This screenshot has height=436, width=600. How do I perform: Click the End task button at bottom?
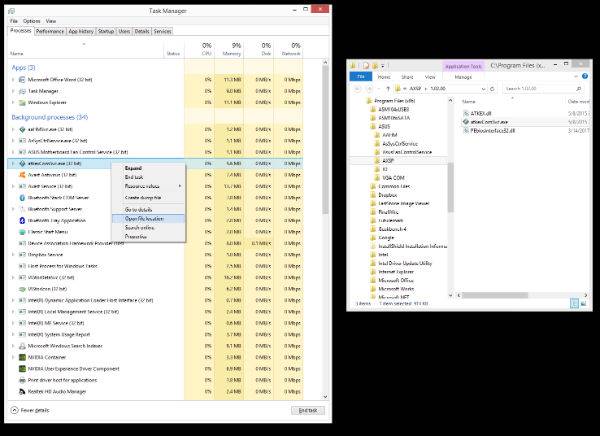click(x=308, y=410)
